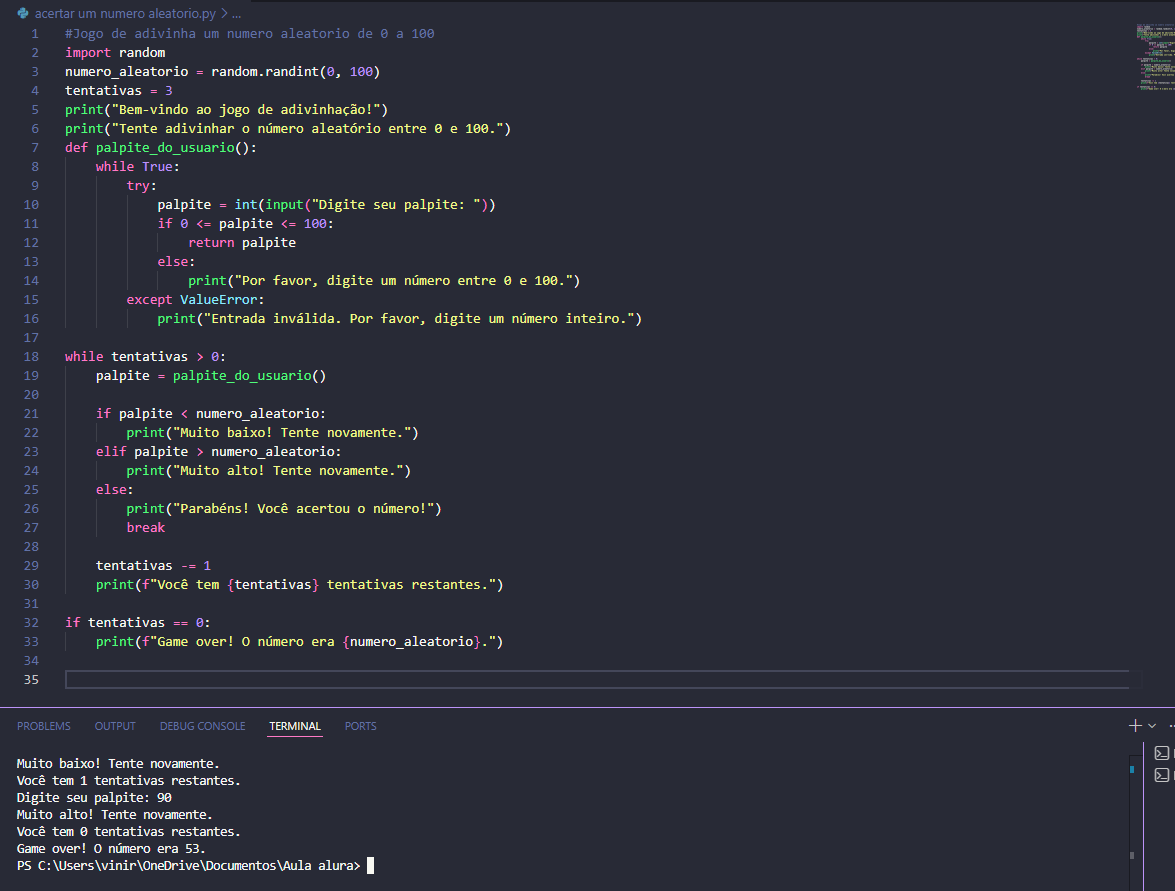The image size is (1175, 891).
Task: Switch to the DEBUG CONSOLE tab
Action: [x=202, y=726]
